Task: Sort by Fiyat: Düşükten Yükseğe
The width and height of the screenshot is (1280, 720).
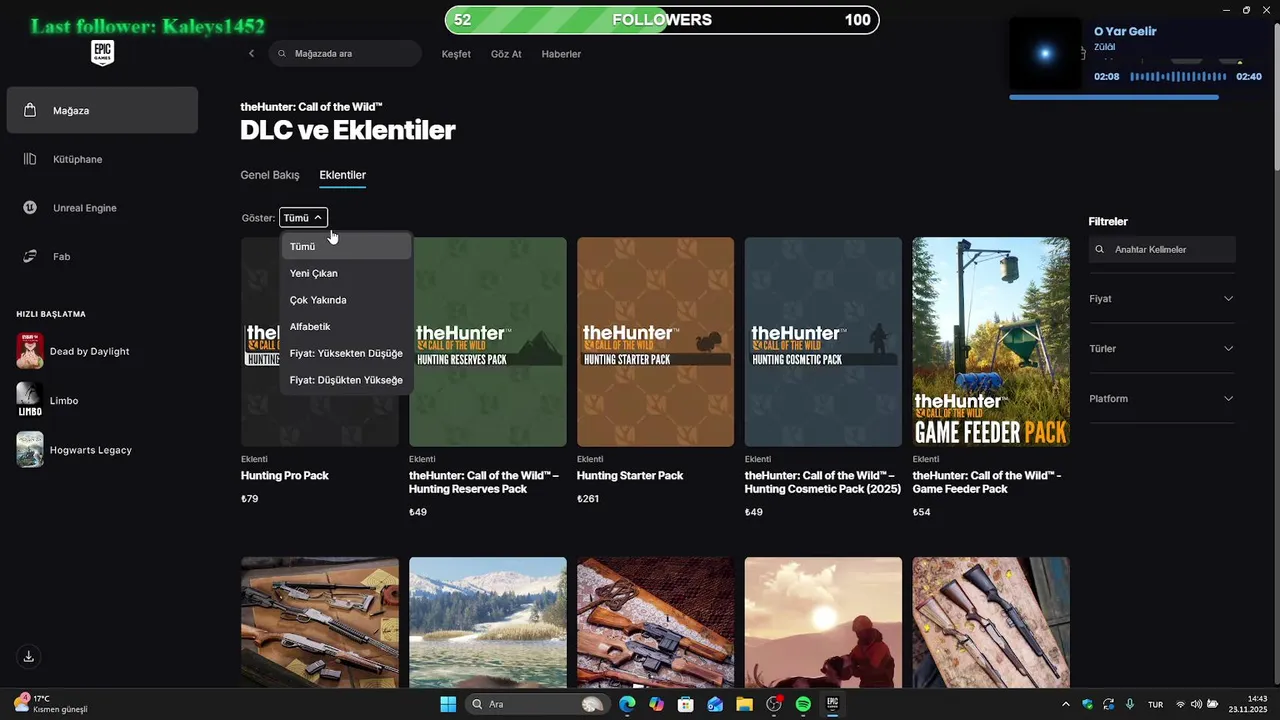Action: point(346,380)
